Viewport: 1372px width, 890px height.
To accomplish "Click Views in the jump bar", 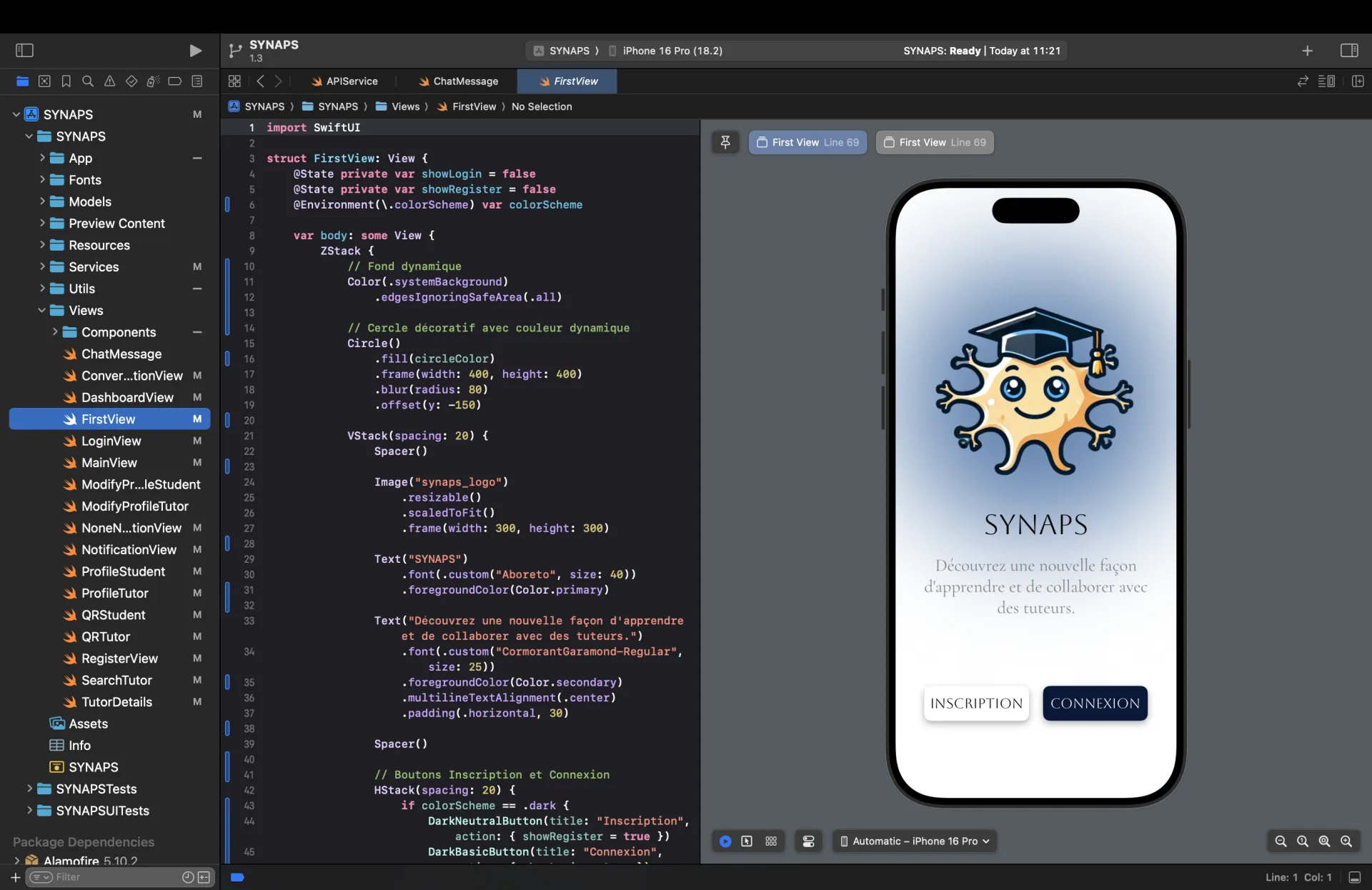I will (398, 106).
